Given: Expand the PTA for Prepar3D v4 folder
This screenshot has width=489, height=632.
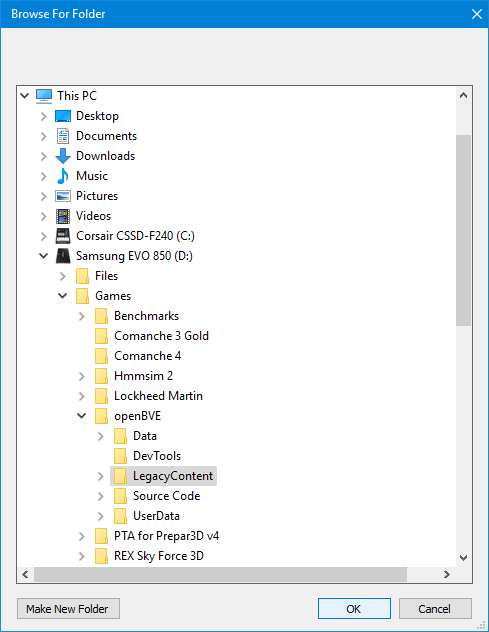Looking at the screenshot, I should coord(81,536).
